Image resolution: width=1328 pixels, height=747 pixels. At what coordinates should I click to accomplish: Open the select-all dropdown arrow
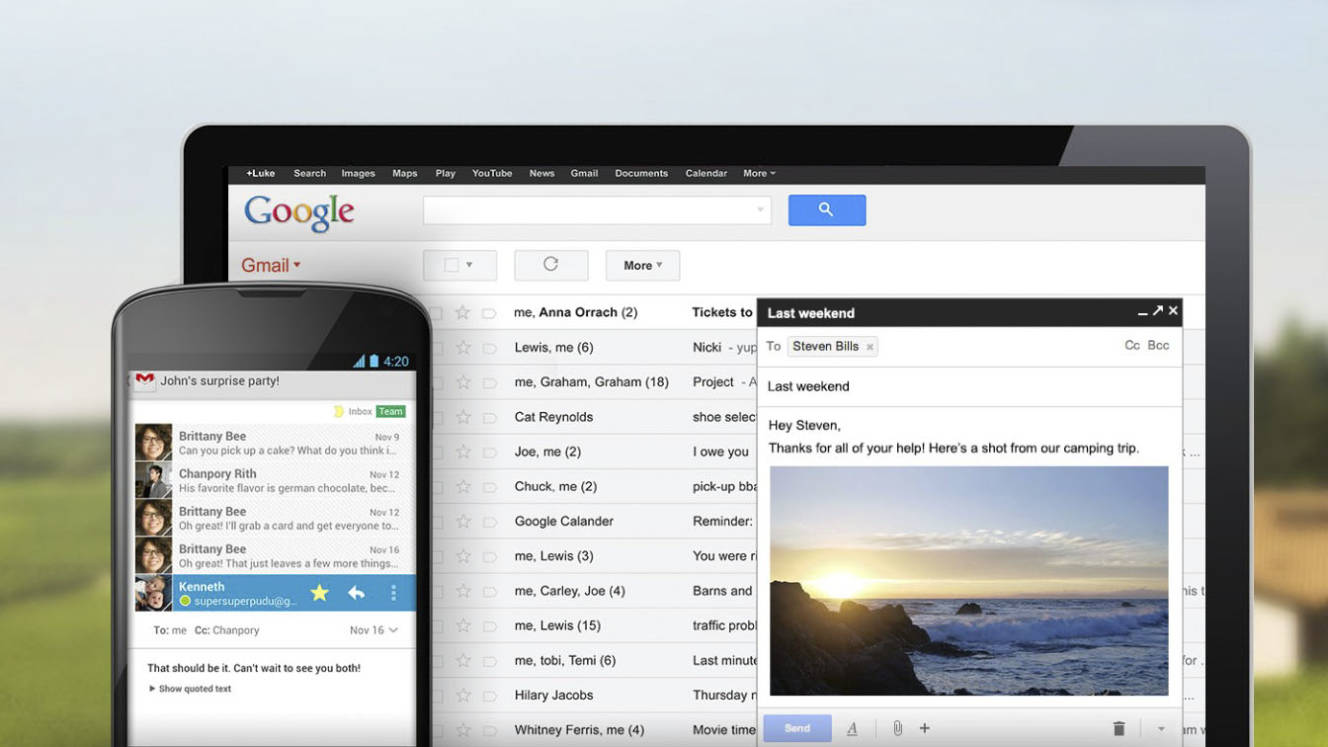469,265
